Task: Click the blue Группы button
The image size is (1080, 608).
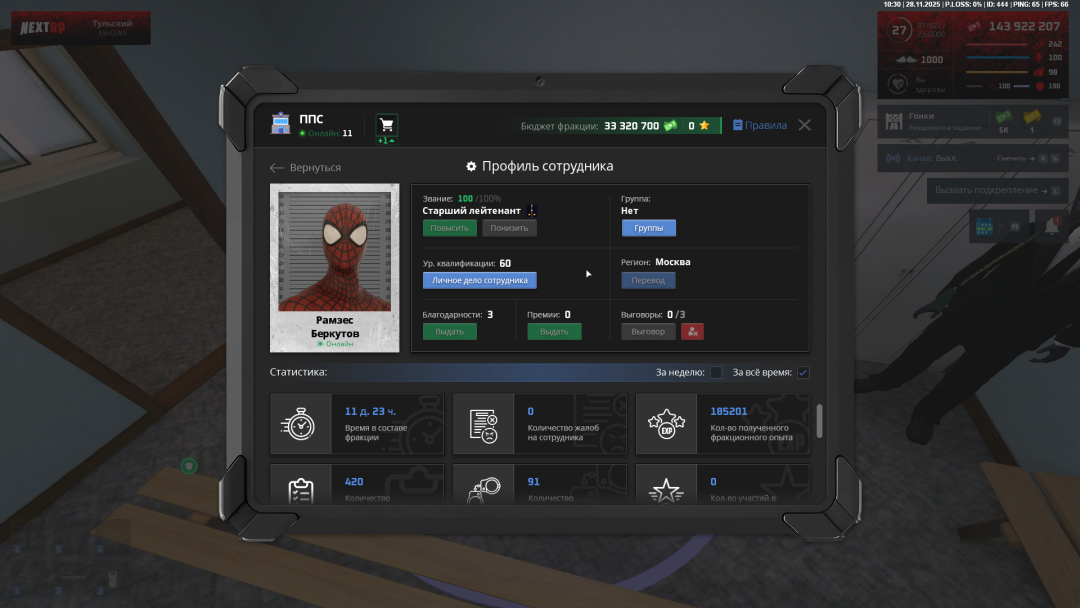Action: 648,228
